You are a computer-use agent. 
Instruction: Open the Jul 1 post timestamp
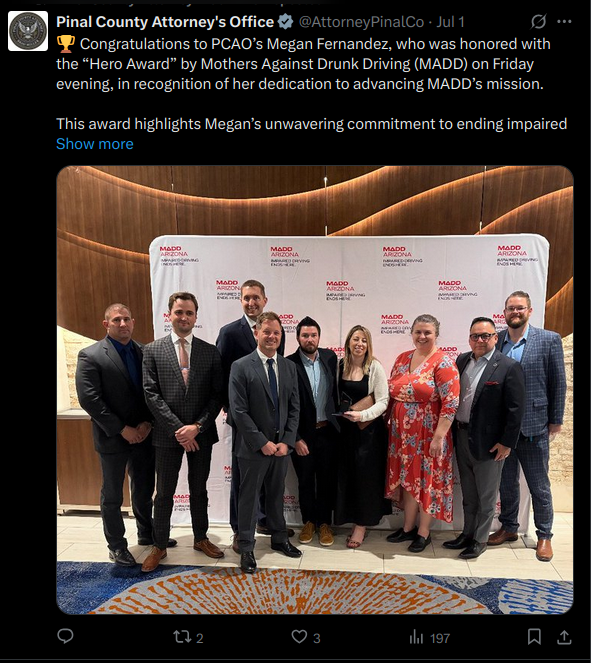[450, 22]
